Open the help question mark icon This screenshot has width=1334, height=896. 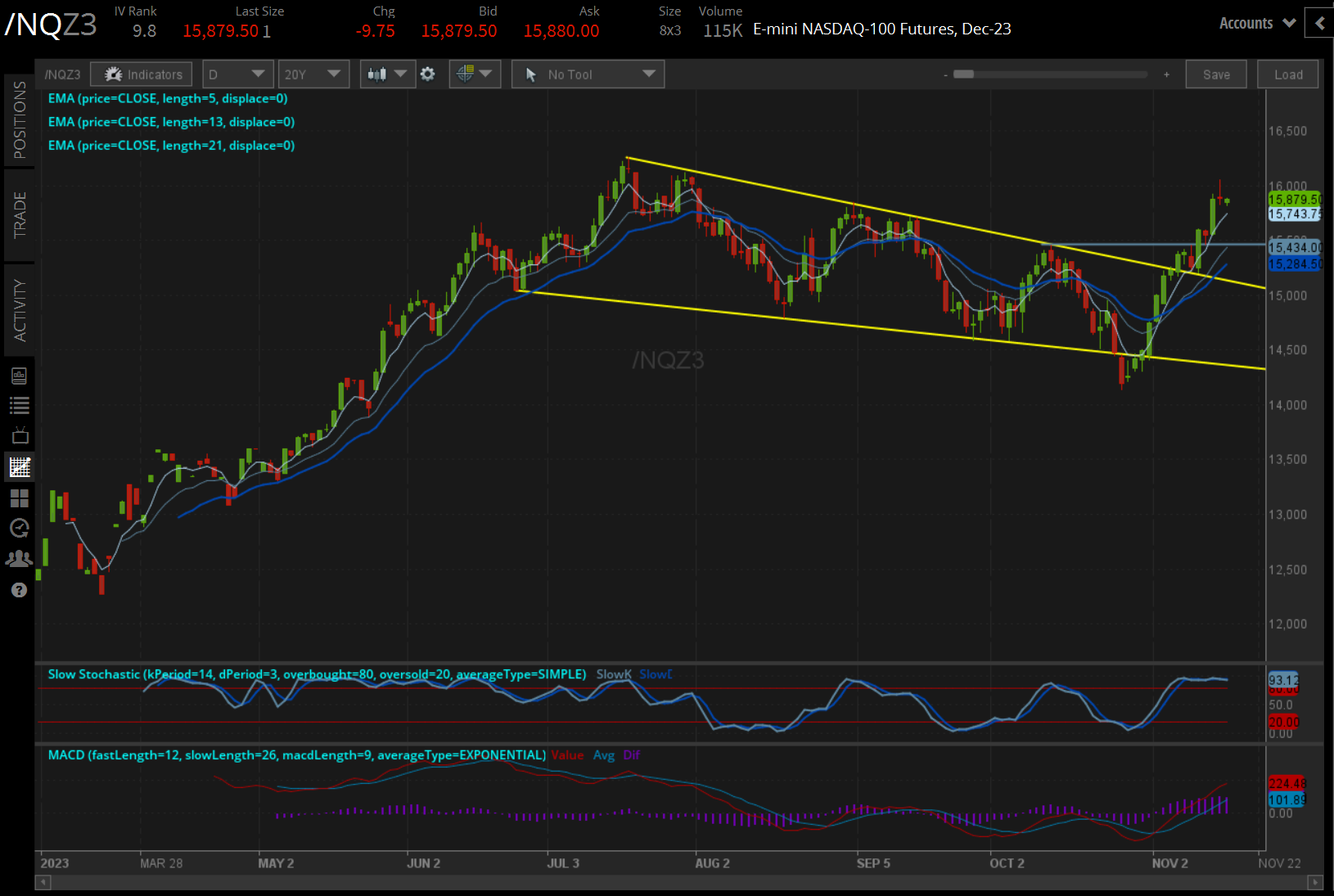[20, 590]
